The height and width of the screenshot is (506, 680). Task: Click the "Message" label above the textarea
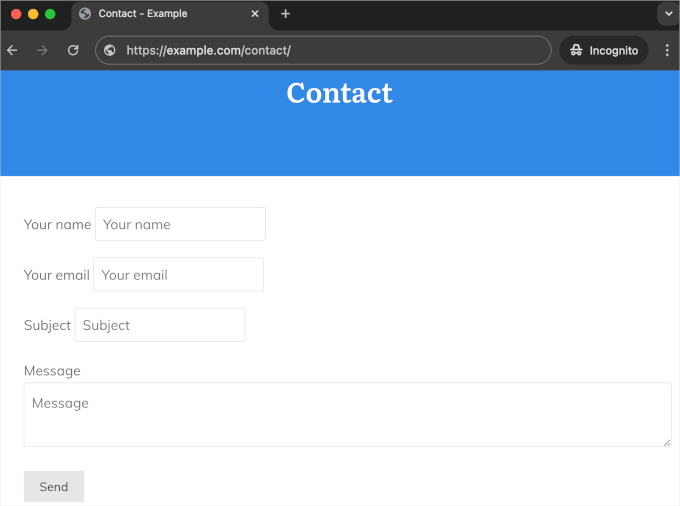click(52, 371)
